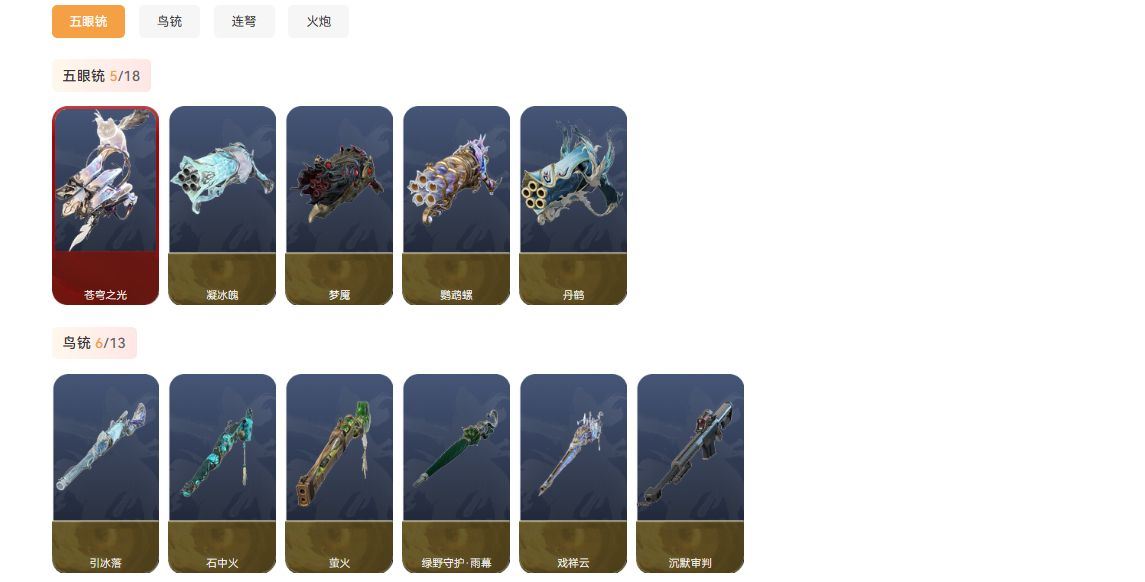The image size is (1145, 582).
Task: Select the 绿野守护·雨幕 skin
Action: 456,473
